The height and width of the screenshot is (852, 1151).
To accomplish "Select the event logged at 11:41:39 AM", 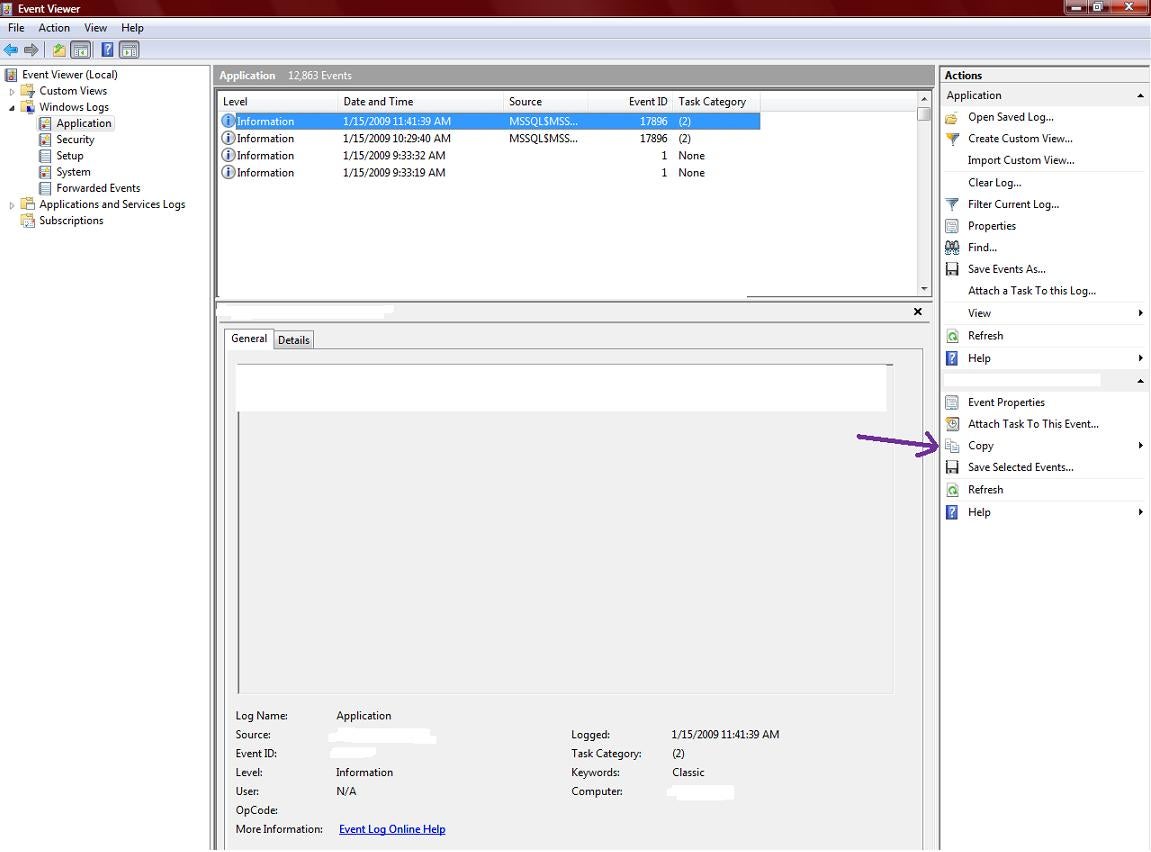I will click(489, 121).
